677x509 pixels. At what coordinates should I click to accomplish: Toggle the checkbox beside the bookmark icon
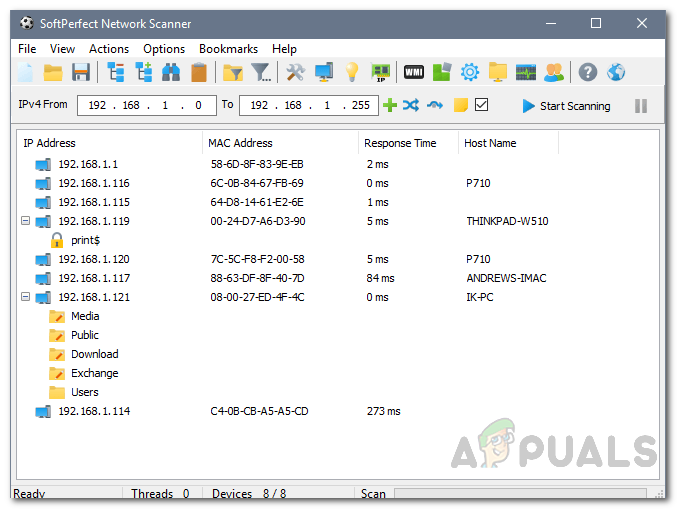481,105
